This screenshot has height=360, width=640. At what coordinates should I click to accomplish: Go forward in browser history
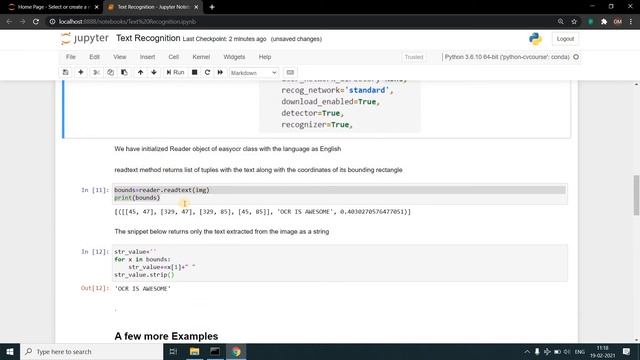click(22, 22)
